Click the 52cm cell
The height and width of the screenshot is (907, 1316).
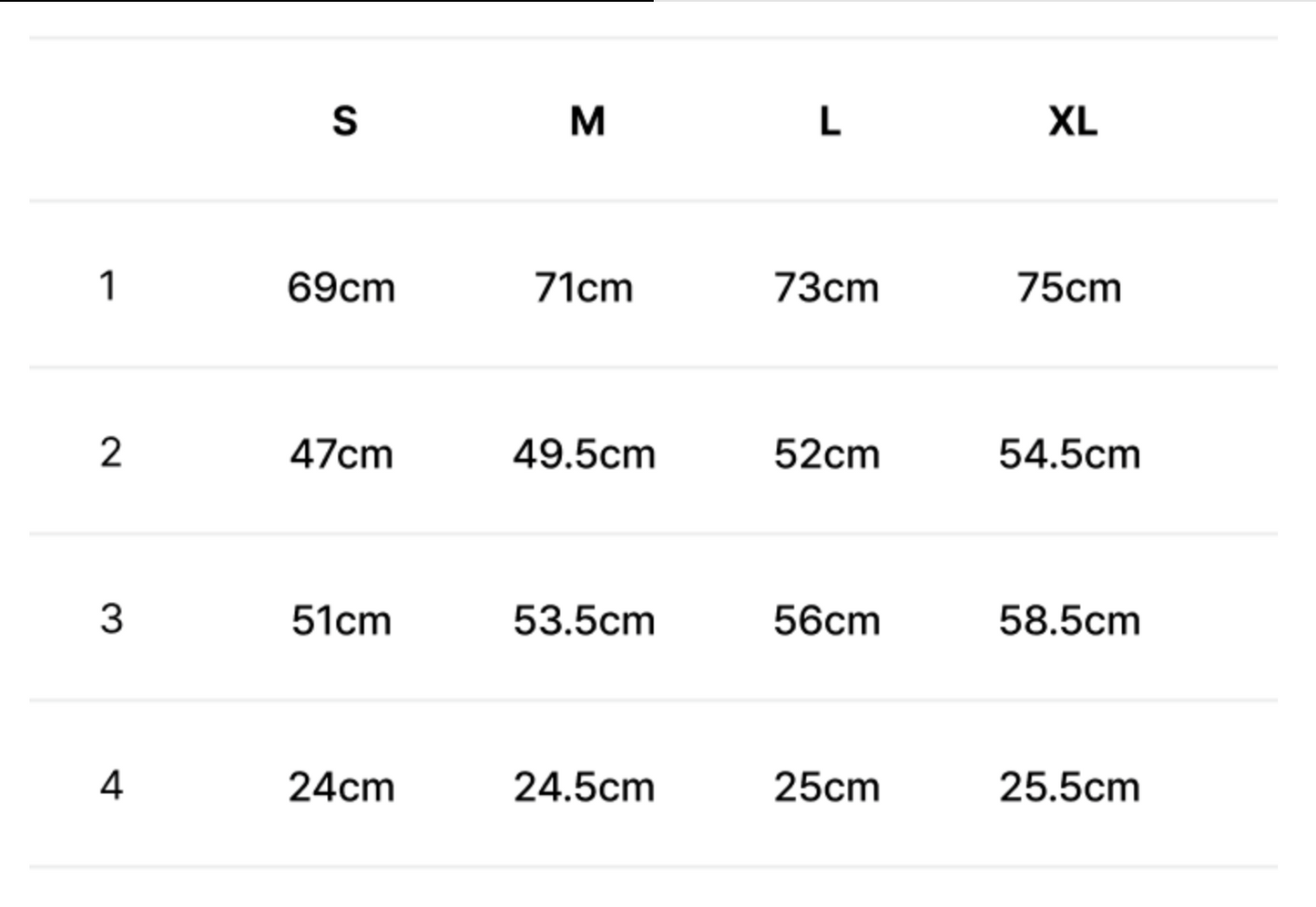[x=827, y=454]
